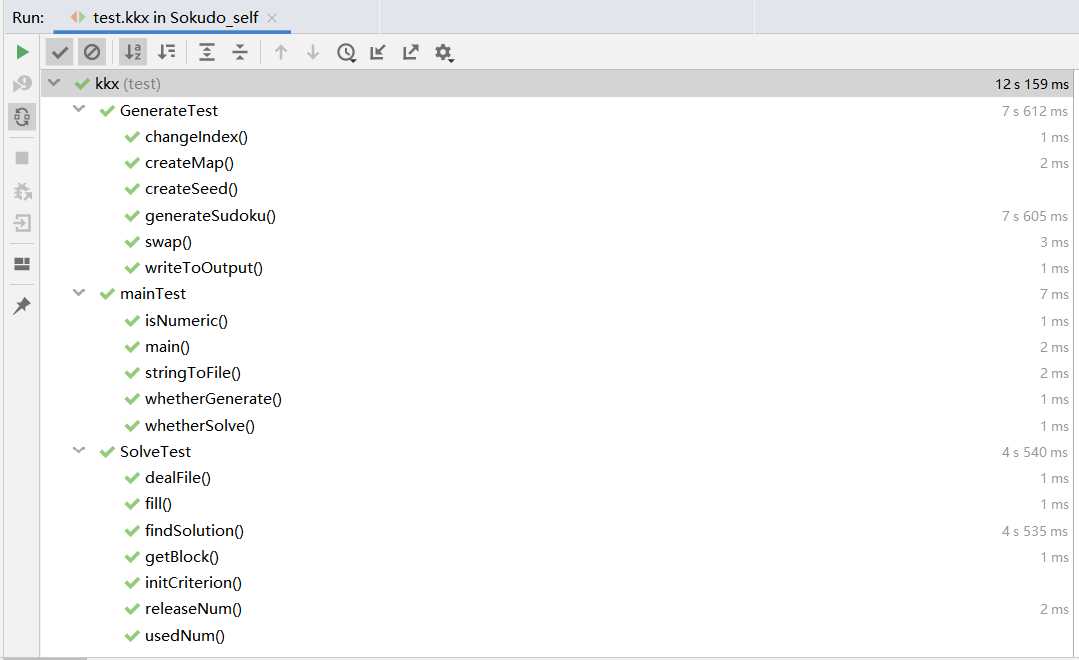Click the green checkmark beside findSolution()
Image resolution: width=1079 pixels, height=660 pixels.
[x=132, y=531]
